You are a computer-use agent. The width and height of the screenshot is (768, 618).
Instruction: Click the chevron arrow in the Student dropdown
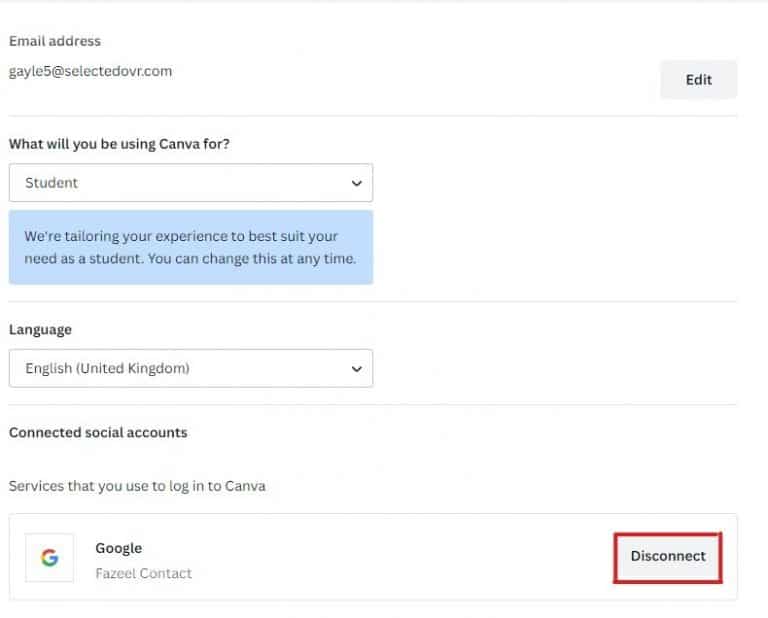point(357,183)
